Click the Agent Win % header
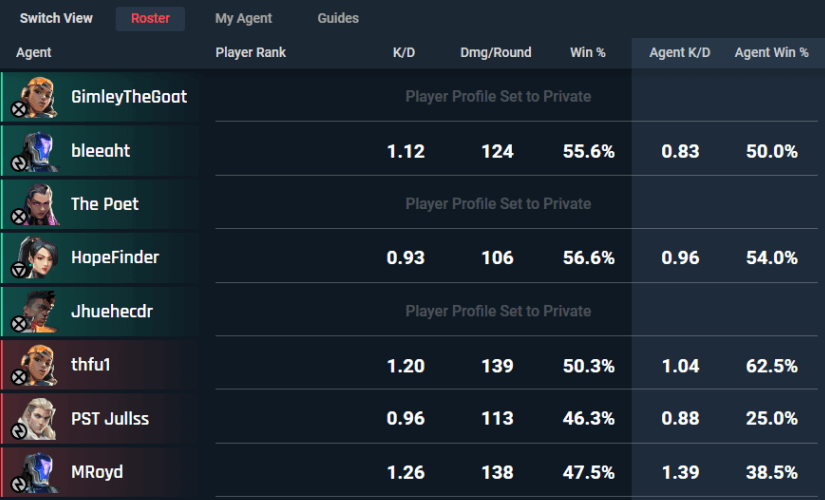The height and width of the screenshot is (500, 825). tap(771, 53)
